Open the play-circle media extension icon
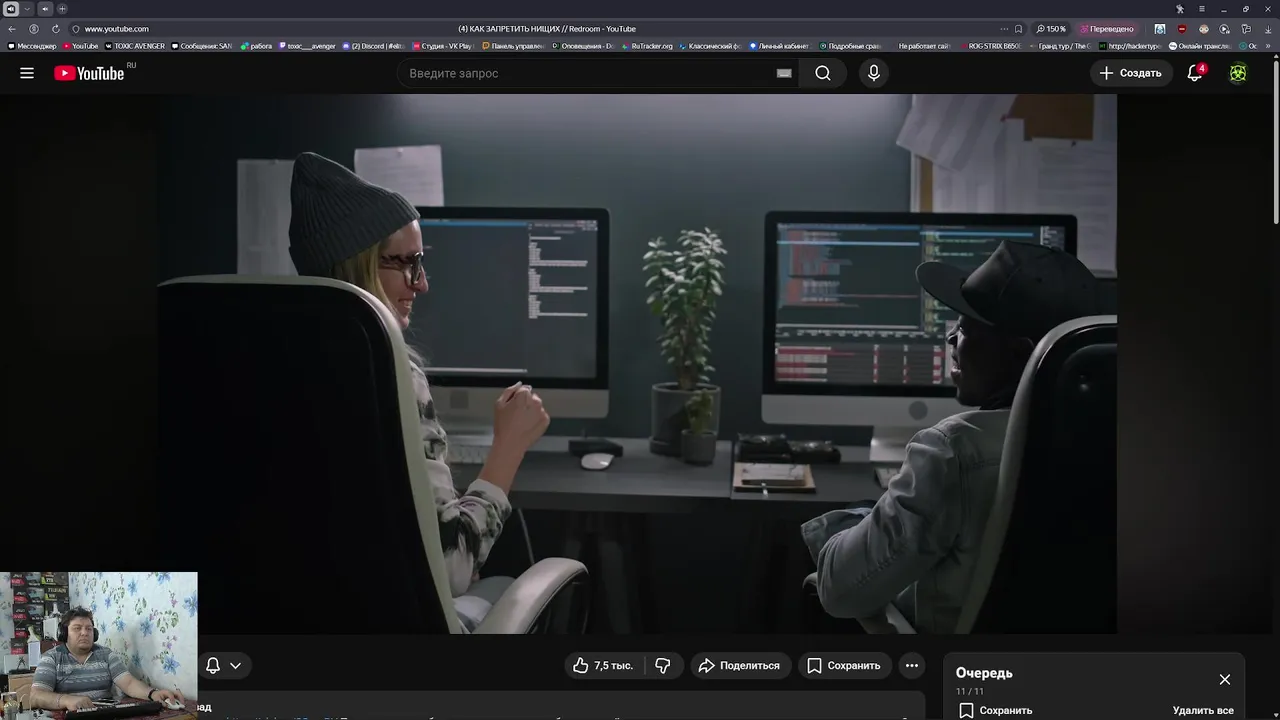Image resolution: width=1280 pixels, height=720 pixels. pyautogui.click(x=1225, y=29)
